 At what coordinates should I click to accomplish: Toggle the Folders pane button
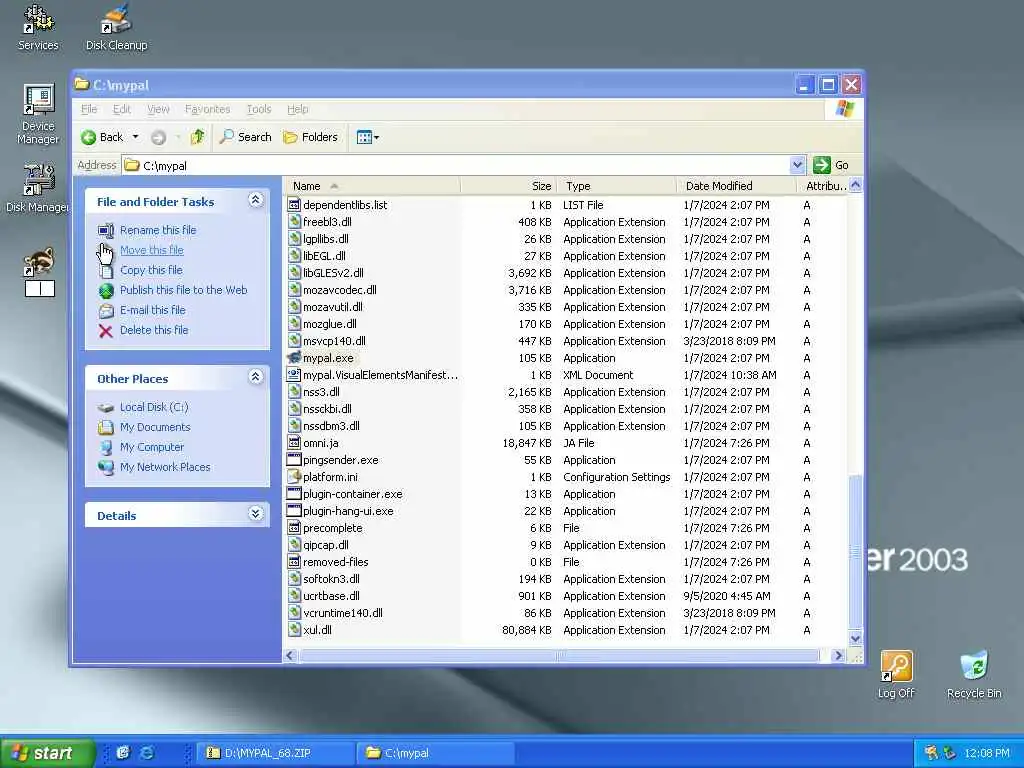310,137
